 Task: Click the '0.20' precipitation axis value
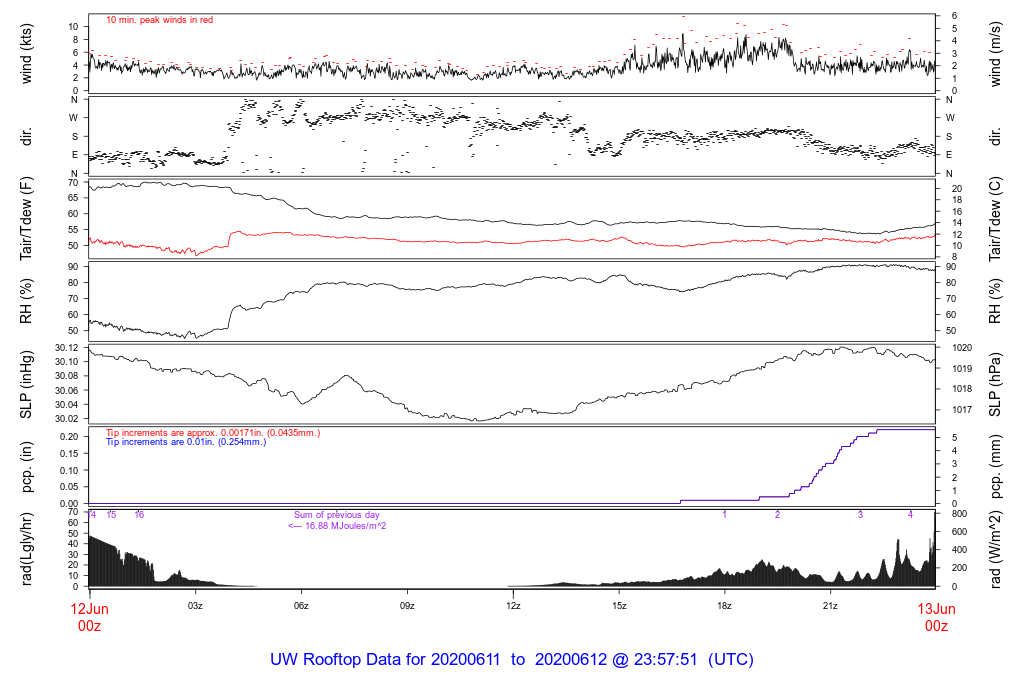(69, 437)
